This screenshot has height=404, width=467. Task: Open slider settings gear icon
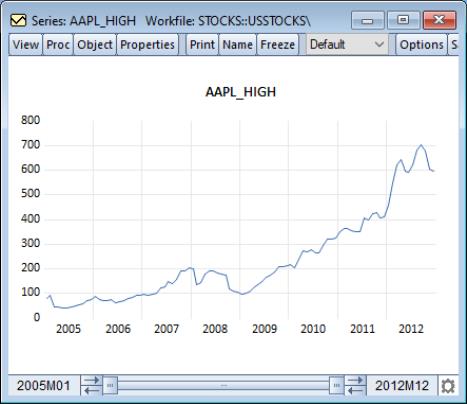[x=448, y=386]
